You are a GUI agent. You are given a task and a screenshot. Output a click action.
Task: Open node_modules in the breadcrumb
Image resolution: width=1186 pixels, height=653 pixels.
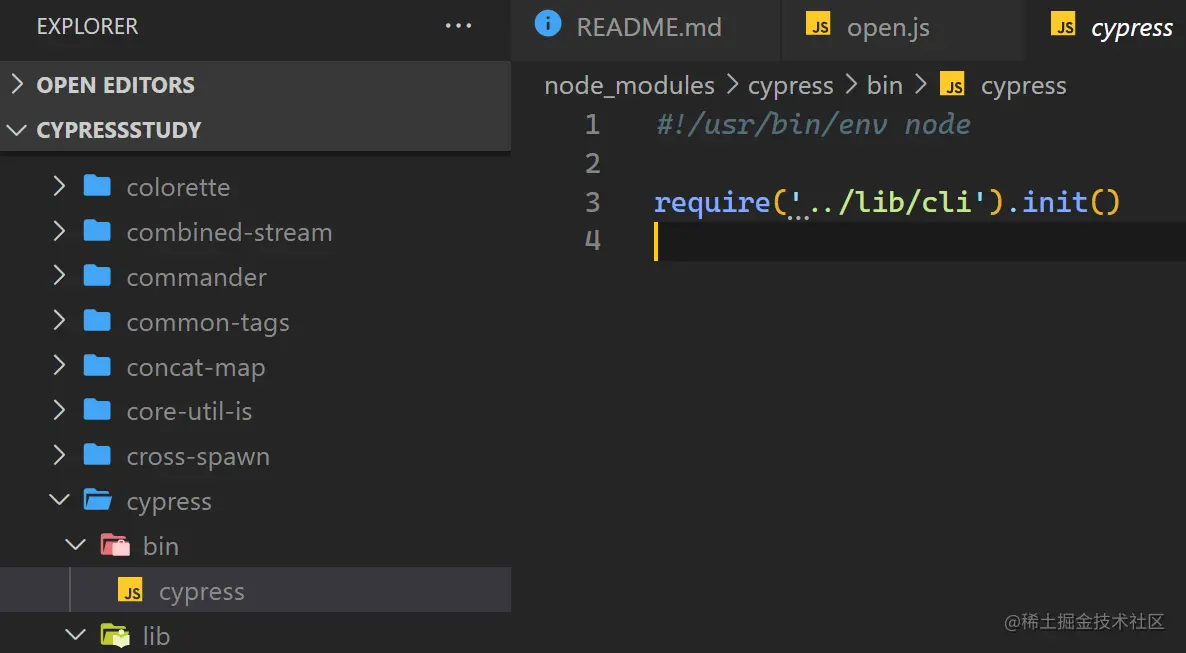629,86
